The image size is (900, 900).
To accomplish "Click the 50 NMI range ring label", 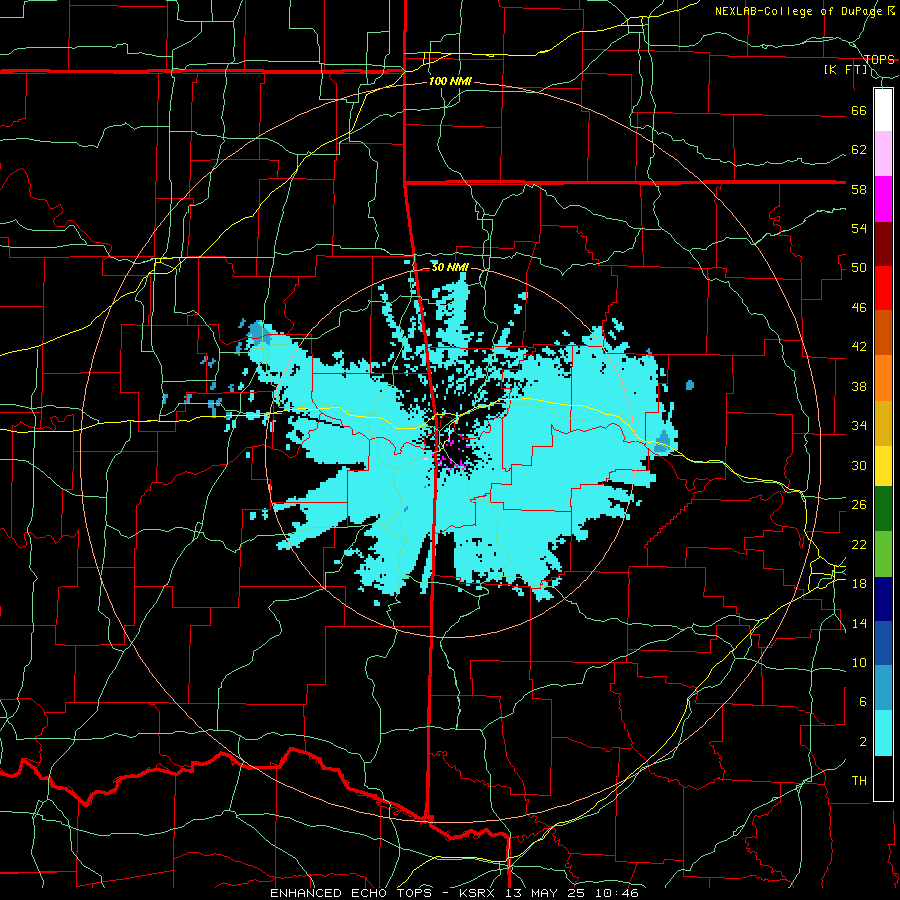I will pos(450,267).
